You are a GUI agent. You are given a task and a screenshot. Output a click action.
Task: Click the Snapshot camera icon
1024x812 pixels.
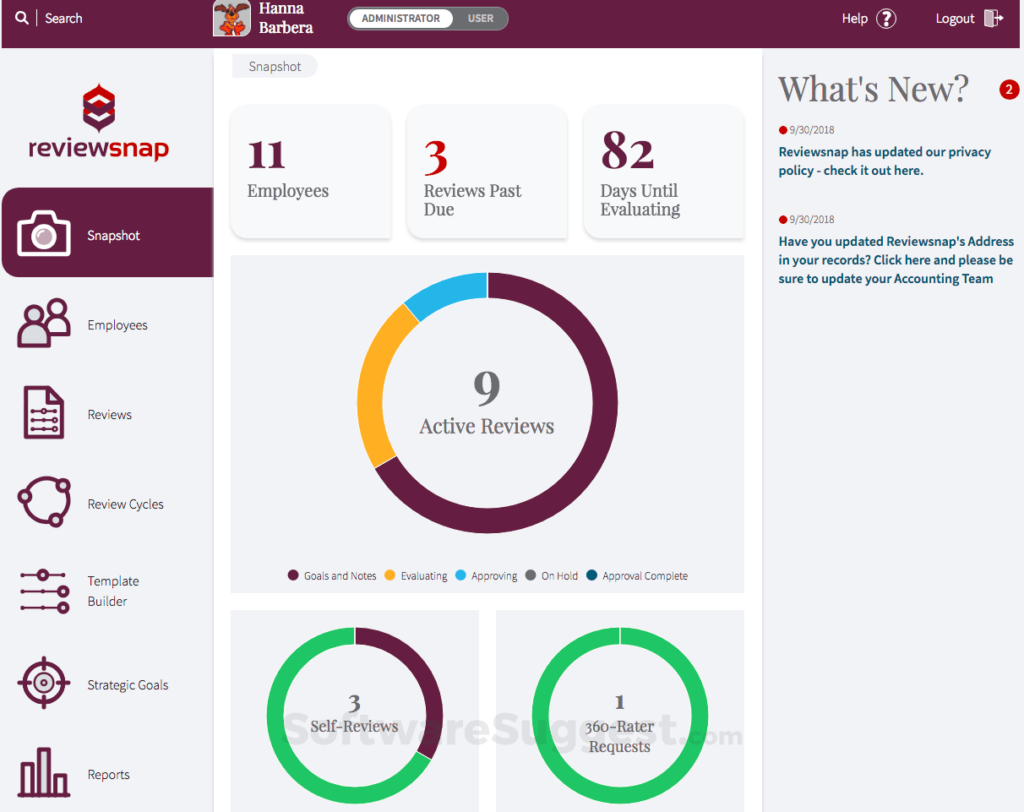point(44,233)
